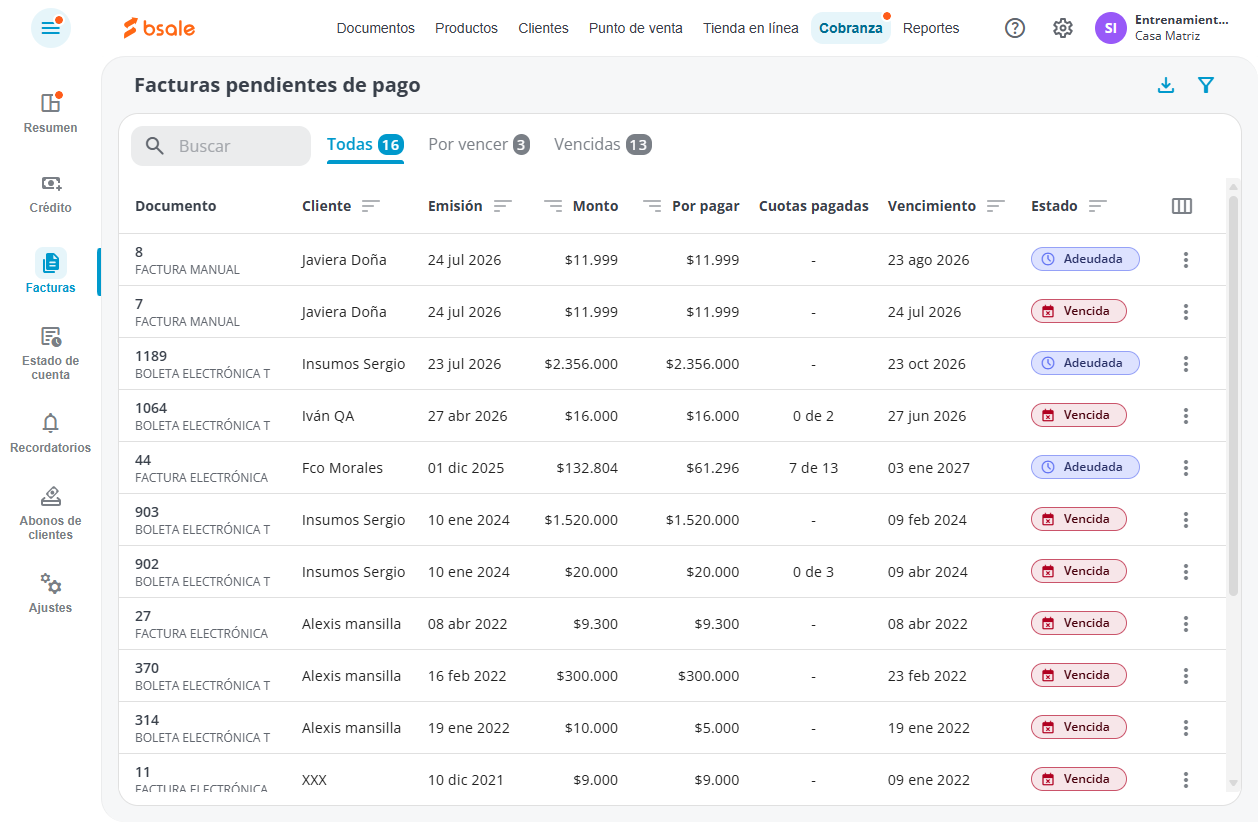Sort table by Emisión column
Image resolution: width=1258 pixels, height=822 pixels.
(503, 206)
